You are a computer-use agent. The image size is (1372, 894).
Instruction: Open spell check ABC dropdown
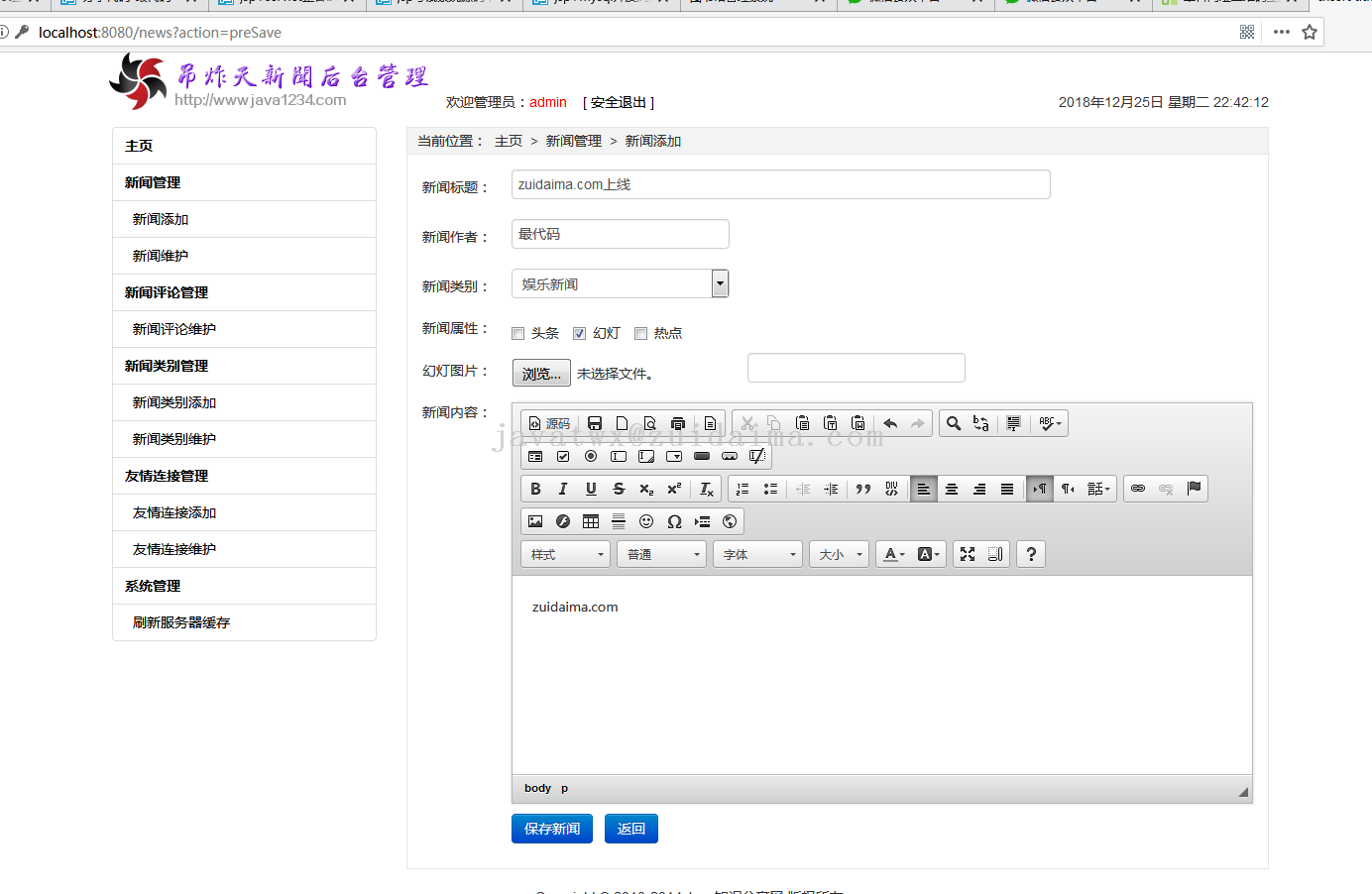(x=1049, y=423)
